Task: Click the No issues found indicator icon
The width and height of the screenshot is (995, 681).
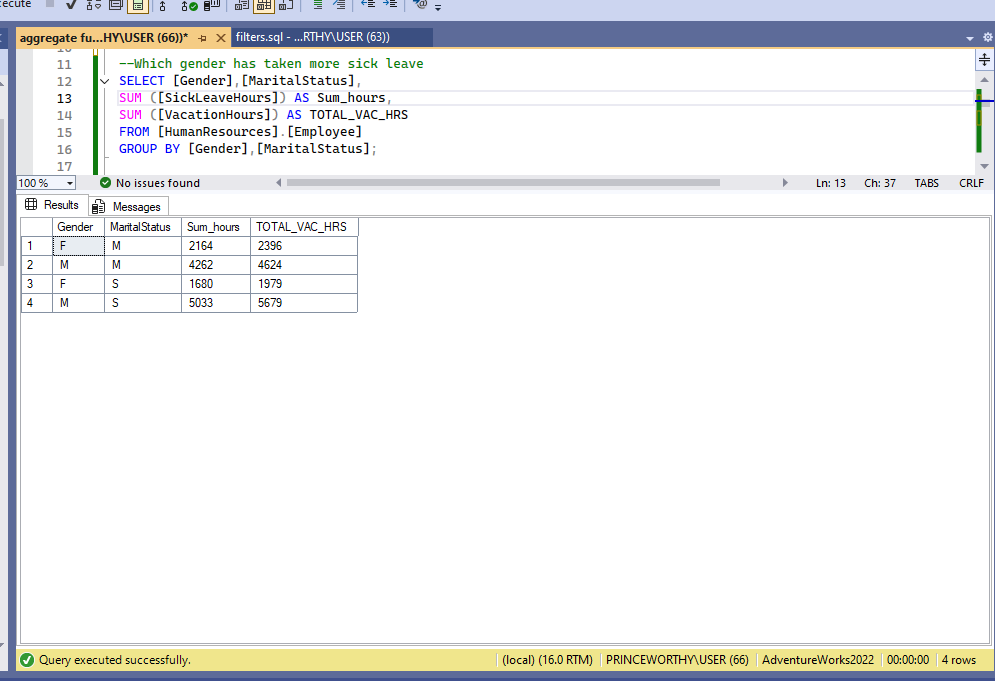Action: click(105, 183)
